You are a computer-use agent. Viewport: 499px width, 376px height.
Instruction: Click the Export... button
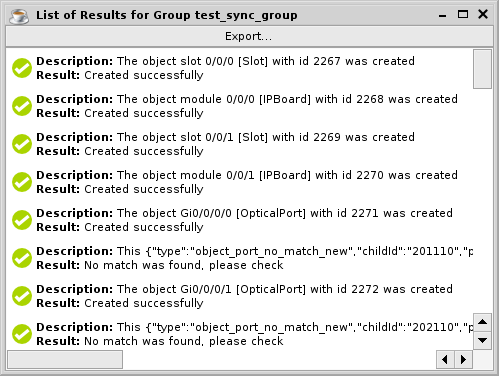[249, 36]
